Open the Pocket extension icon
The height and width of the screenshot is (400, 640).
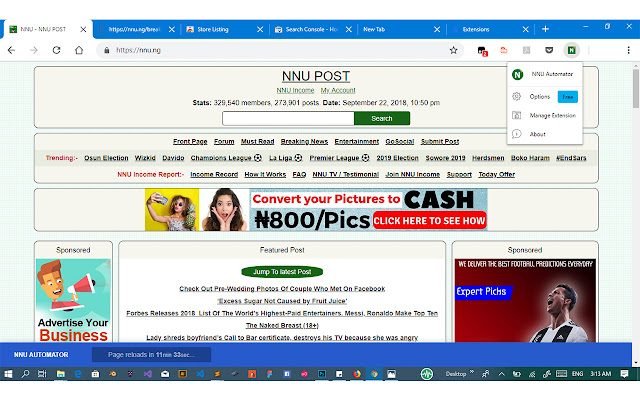coord(549,50)
